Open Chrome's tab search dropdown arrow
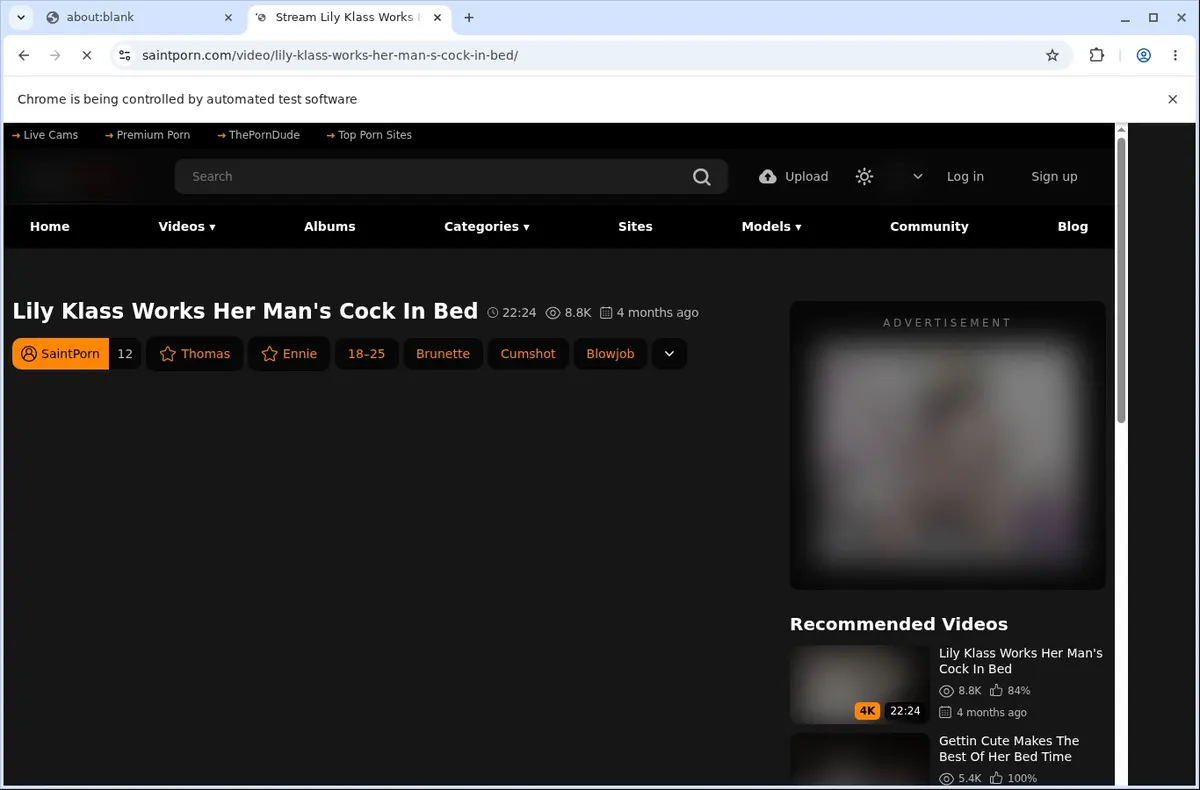 (20, 17)
